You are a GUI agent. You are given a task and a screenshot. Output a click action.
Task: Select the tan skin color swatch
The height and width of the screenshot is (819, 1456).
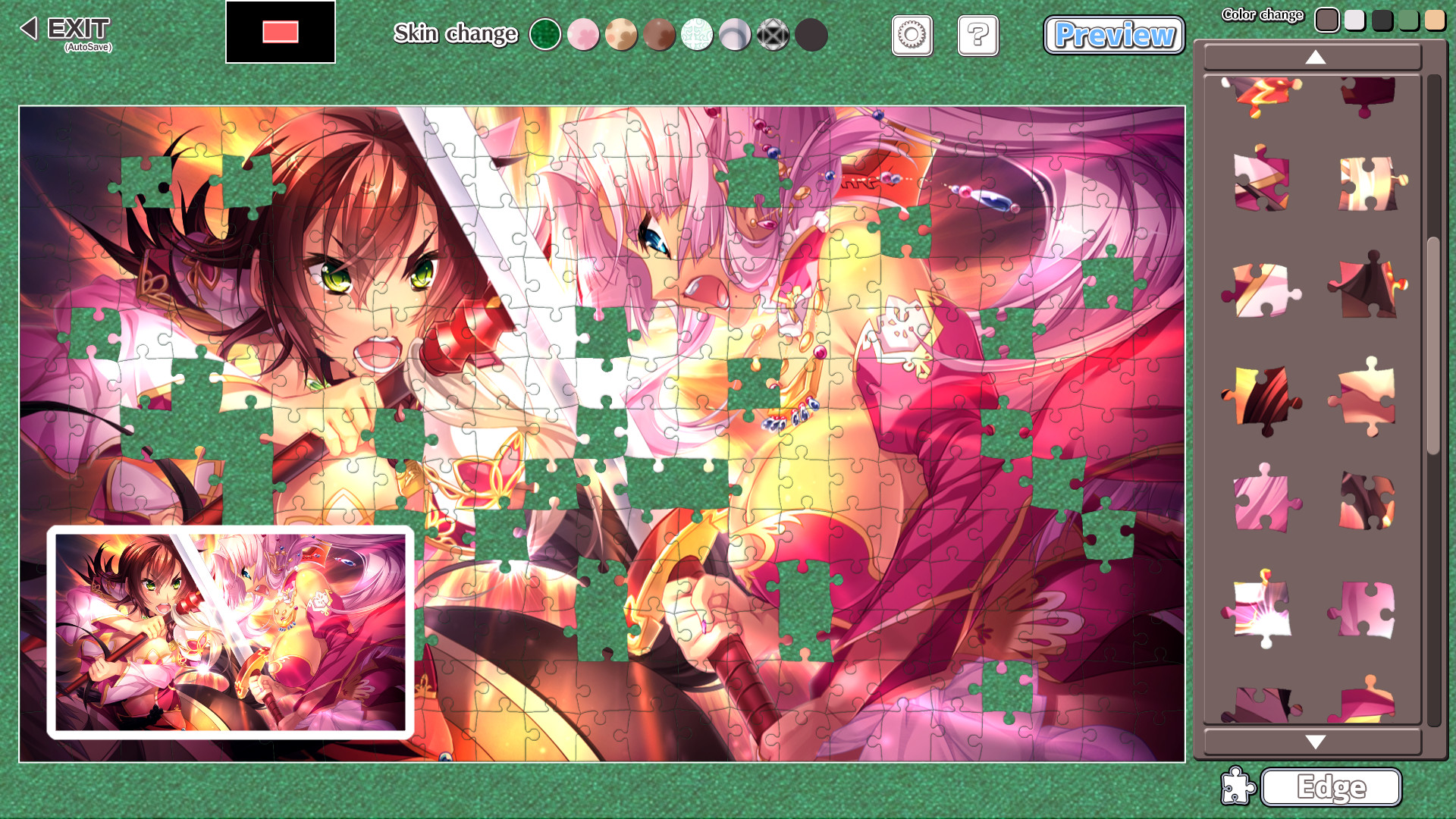click(621, 35)
